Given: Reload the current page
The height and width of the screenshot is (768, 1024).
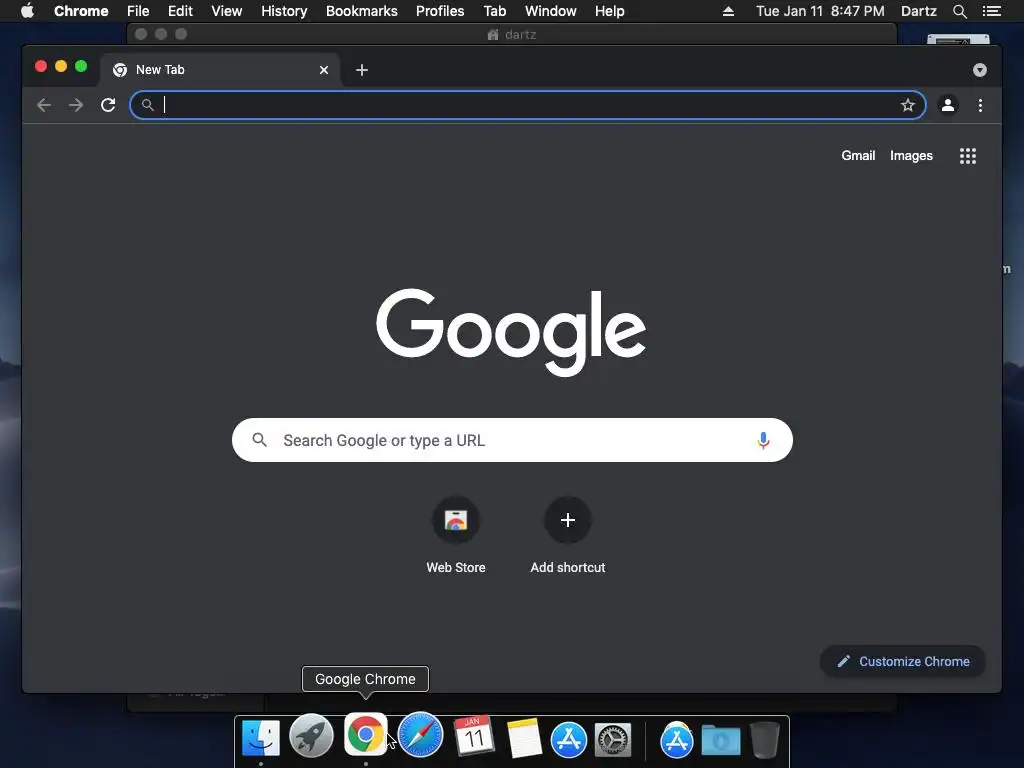Looking at the screenshot, I should (x=108, y=105).
